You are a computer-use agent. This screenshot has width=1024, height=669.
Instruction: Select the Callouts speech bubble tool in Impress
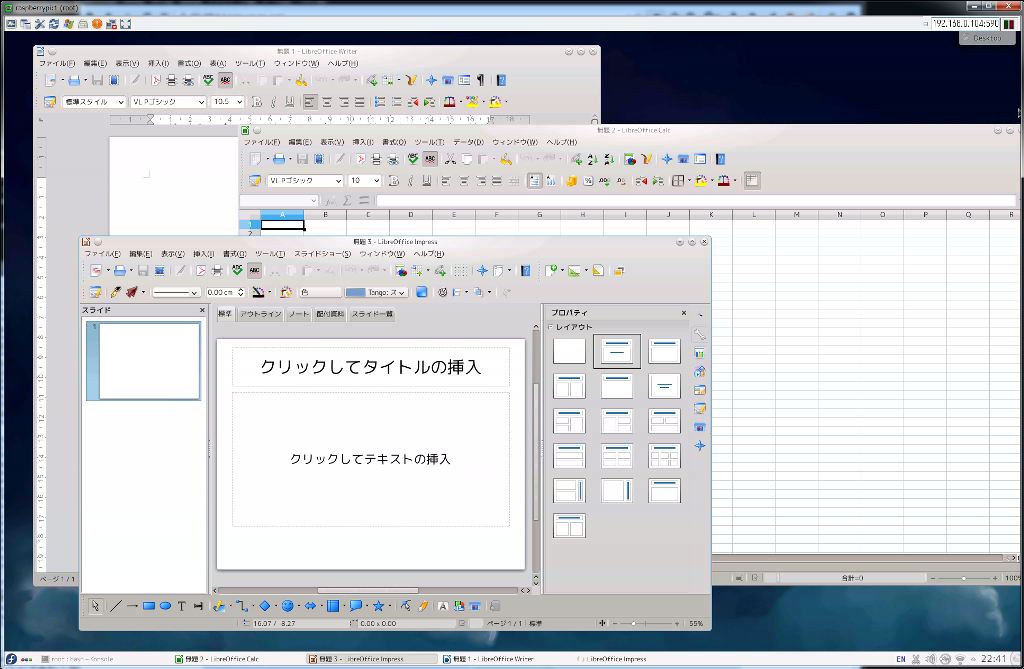[356, 606]
